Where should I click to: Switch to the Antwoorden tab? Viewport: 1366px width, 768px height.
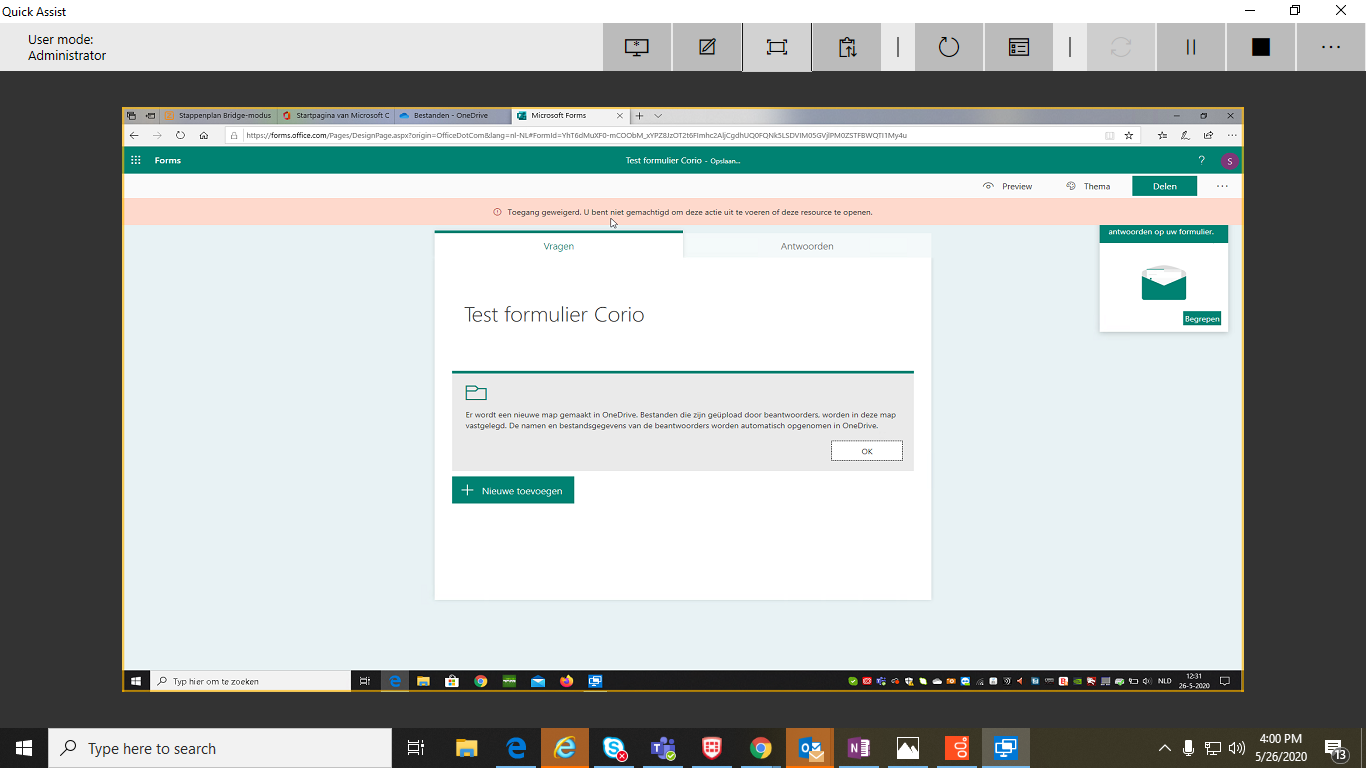[x=807, y=246]
